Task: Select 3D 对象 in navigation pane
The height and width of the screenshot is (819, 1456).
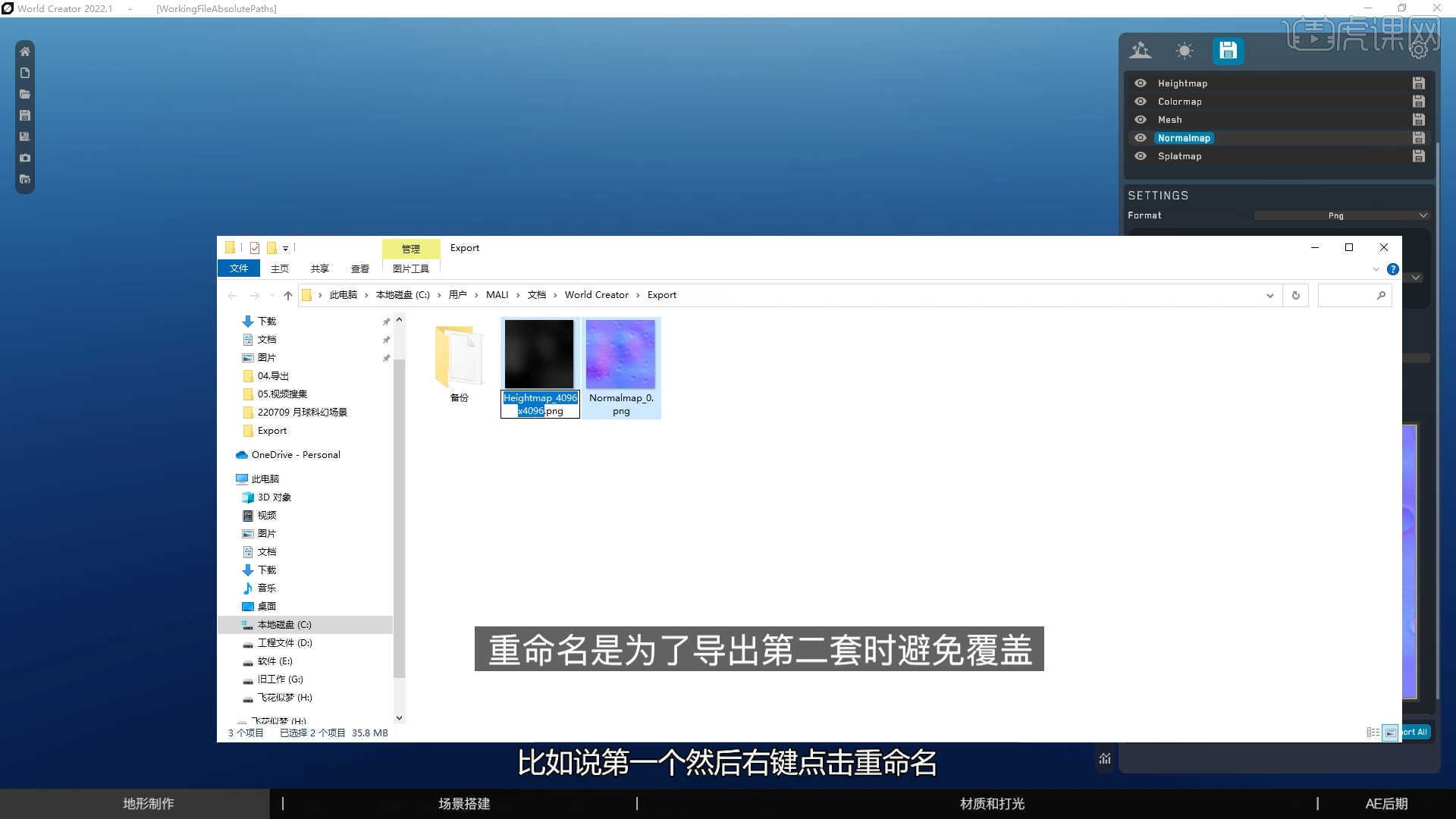Action: click(274, 497)
